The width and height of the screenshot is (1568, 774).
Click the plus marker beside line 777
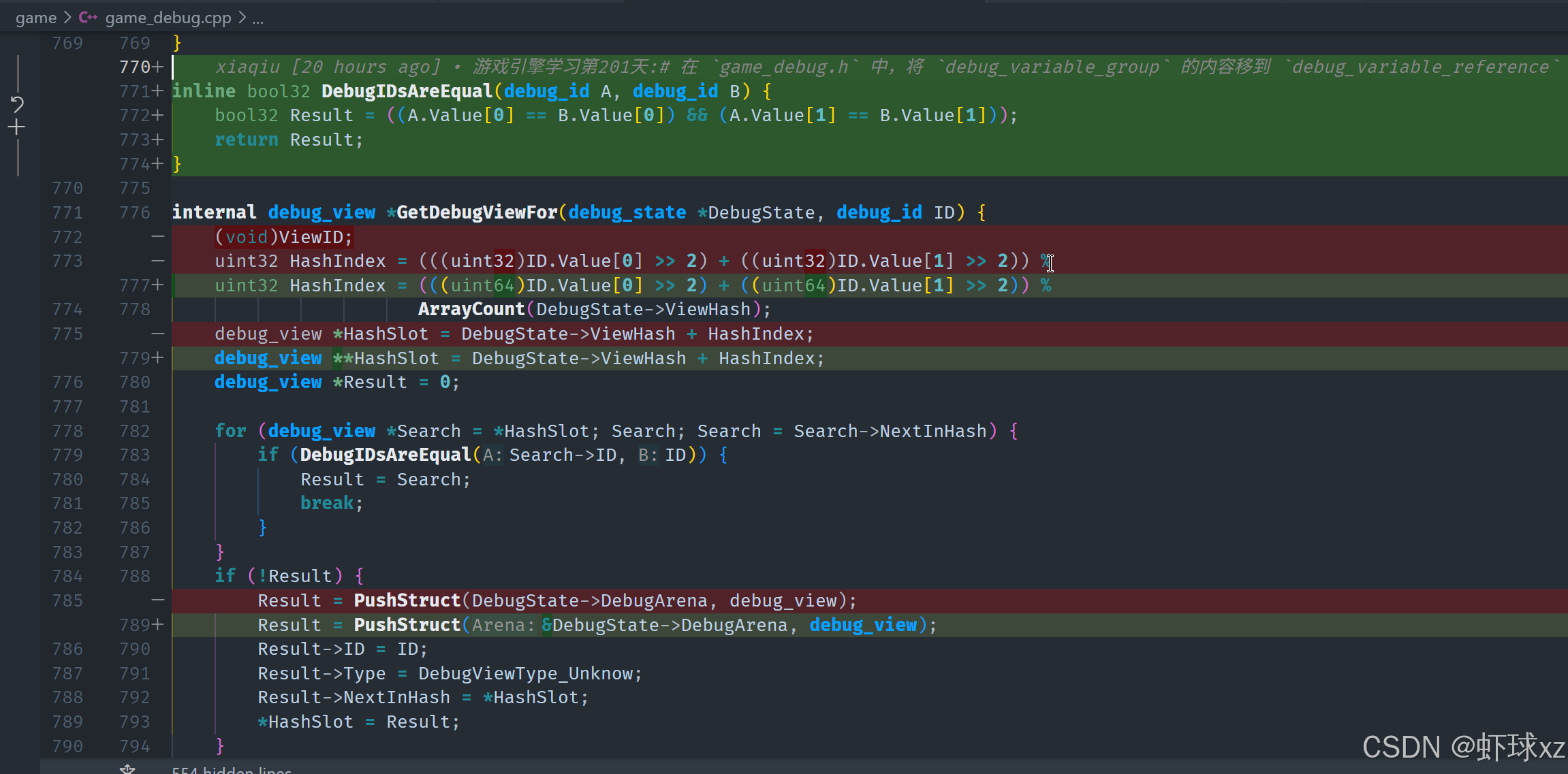[158, 285]
